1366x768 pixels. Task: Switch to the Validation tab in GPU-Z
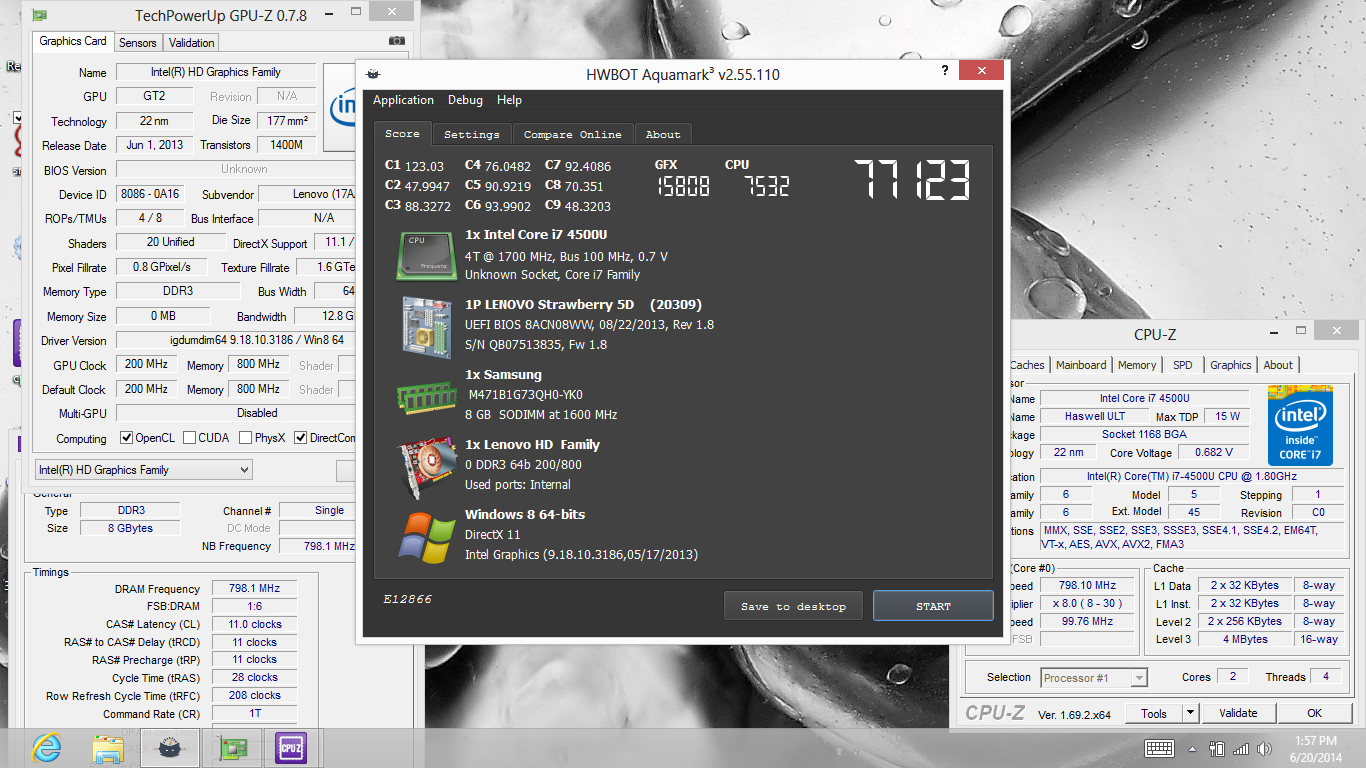(191, 43)
